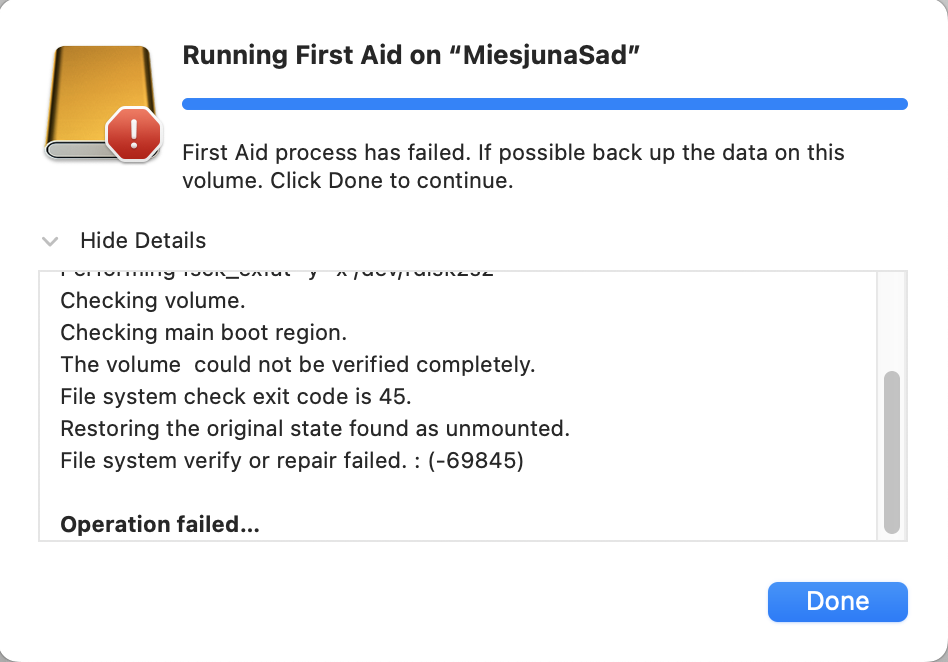Select the partially hidden fsck_exfat log line
This screenshot has height=662, width=948.
pos(277,274)
